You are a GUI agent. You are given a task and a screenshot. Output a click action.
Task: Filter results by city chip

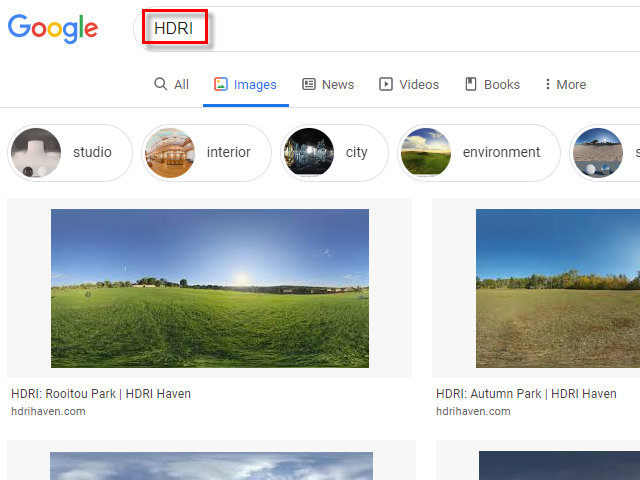(334, 153)
